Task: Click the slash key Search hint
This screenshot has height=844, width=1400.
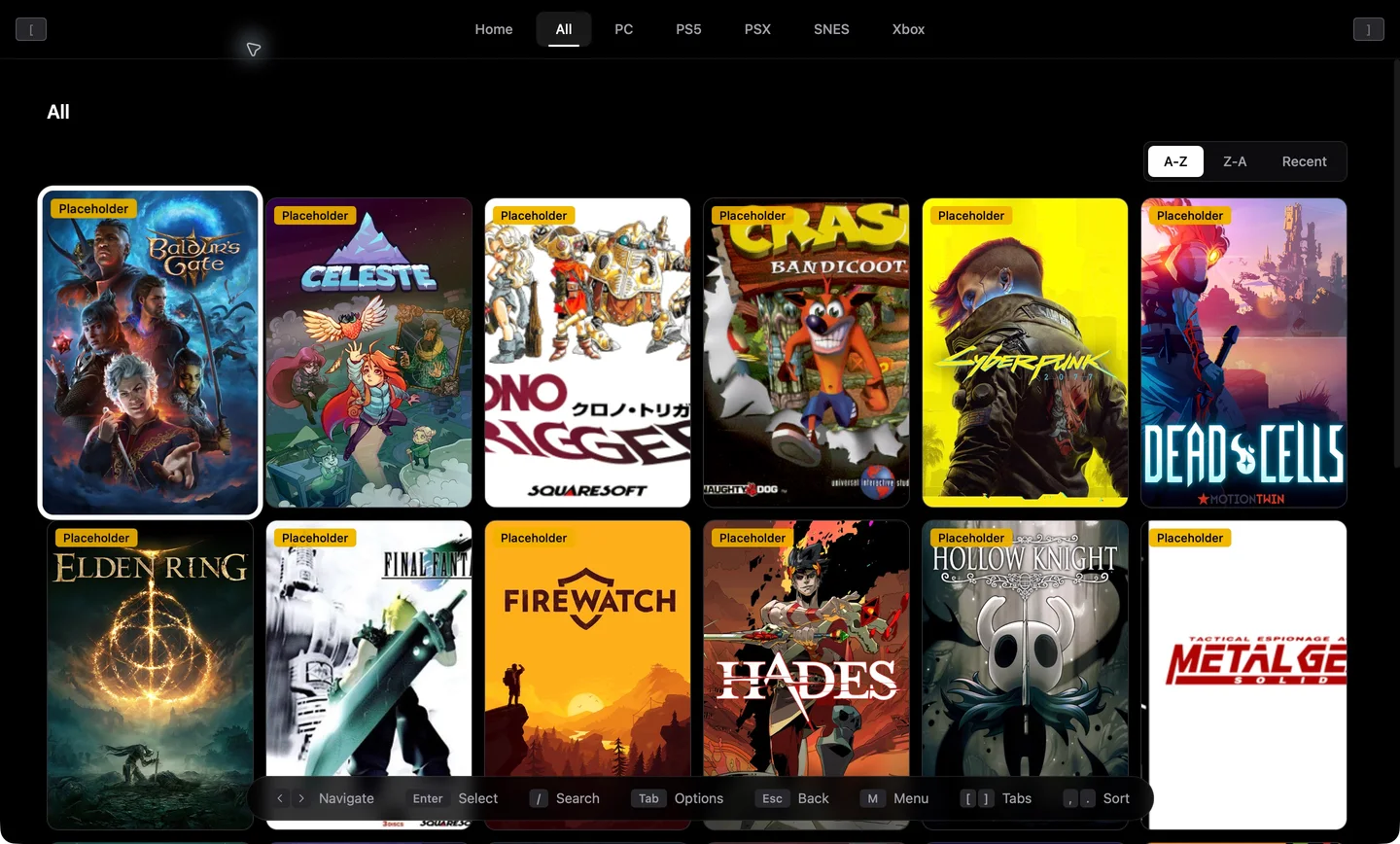Action: [x=539, y=798]
